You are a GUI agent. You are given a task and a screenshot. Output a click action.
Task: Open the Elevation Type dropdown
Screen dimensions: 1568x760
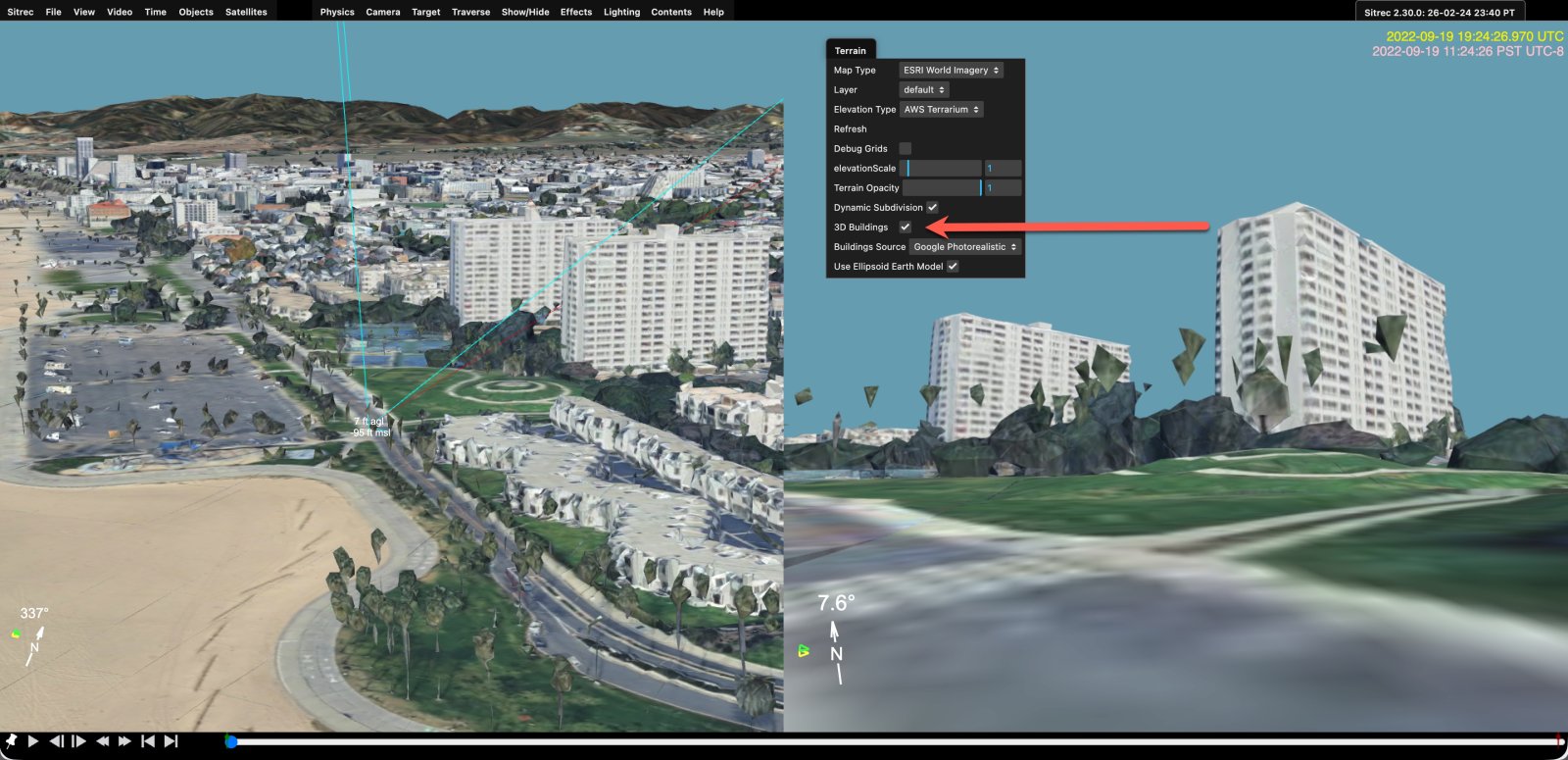tap(941, 110)
